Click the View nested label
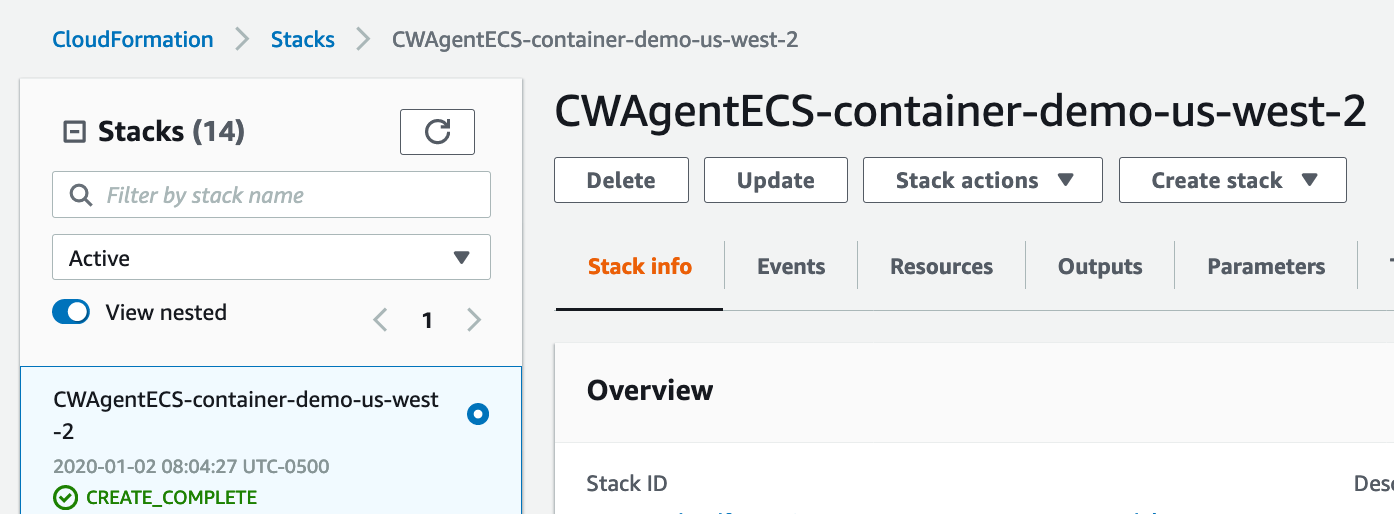The image size is (1394, 514). click(x=166, y=312)
